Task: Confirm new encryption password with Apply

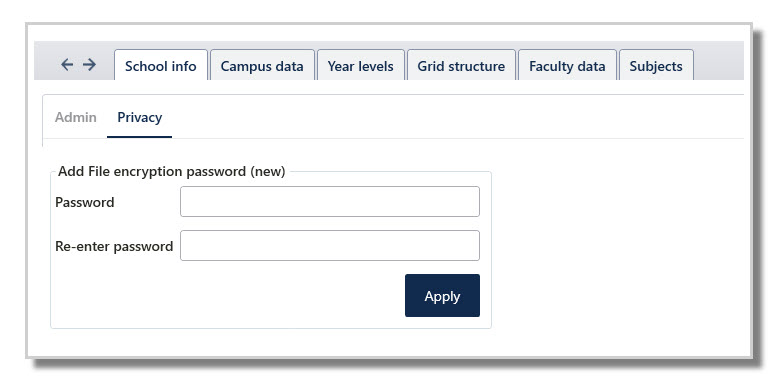Action: pos(442,295)
